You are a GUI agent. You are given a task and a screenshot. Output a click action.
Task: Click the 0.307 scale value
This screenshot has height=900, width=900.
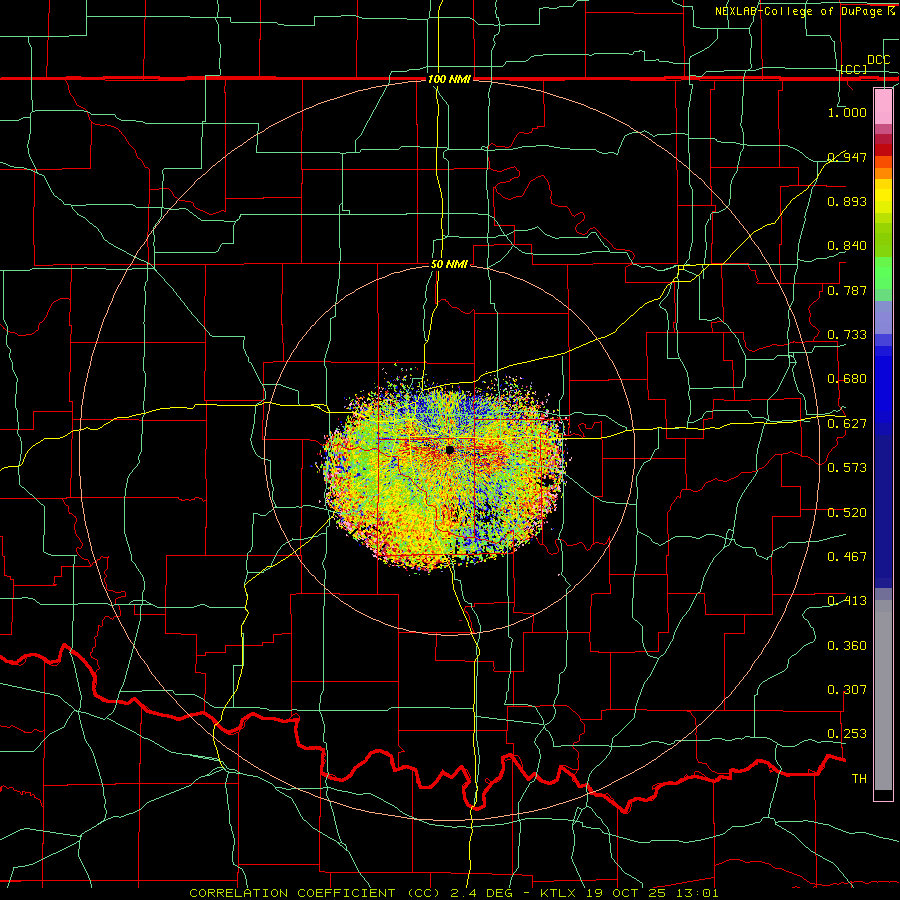coord(847,690)
